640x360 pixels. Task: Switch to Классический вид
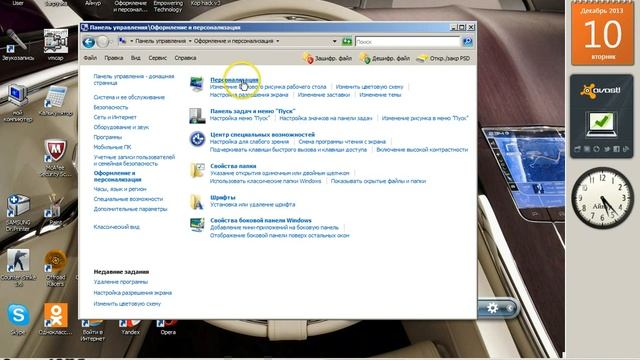click(116, 227)
